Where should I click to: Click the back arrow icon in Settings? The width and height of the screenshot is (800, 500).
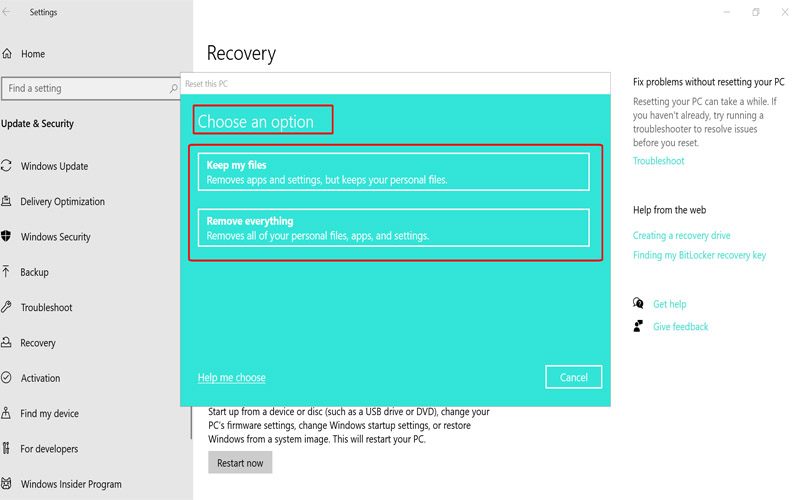[6, 12]
